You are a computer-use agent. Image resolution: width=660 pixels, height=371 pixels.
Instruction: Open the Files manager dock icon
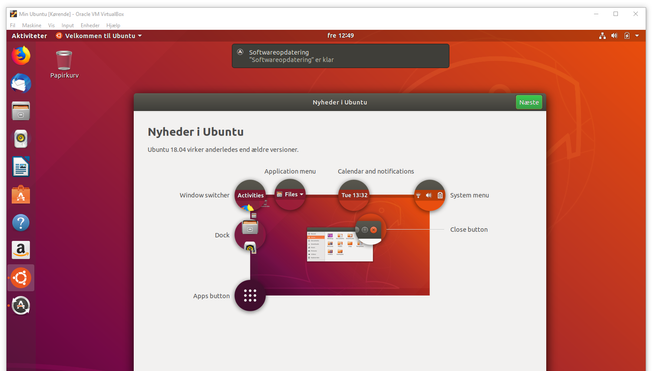pyautogui.click(x=21, y=111)
